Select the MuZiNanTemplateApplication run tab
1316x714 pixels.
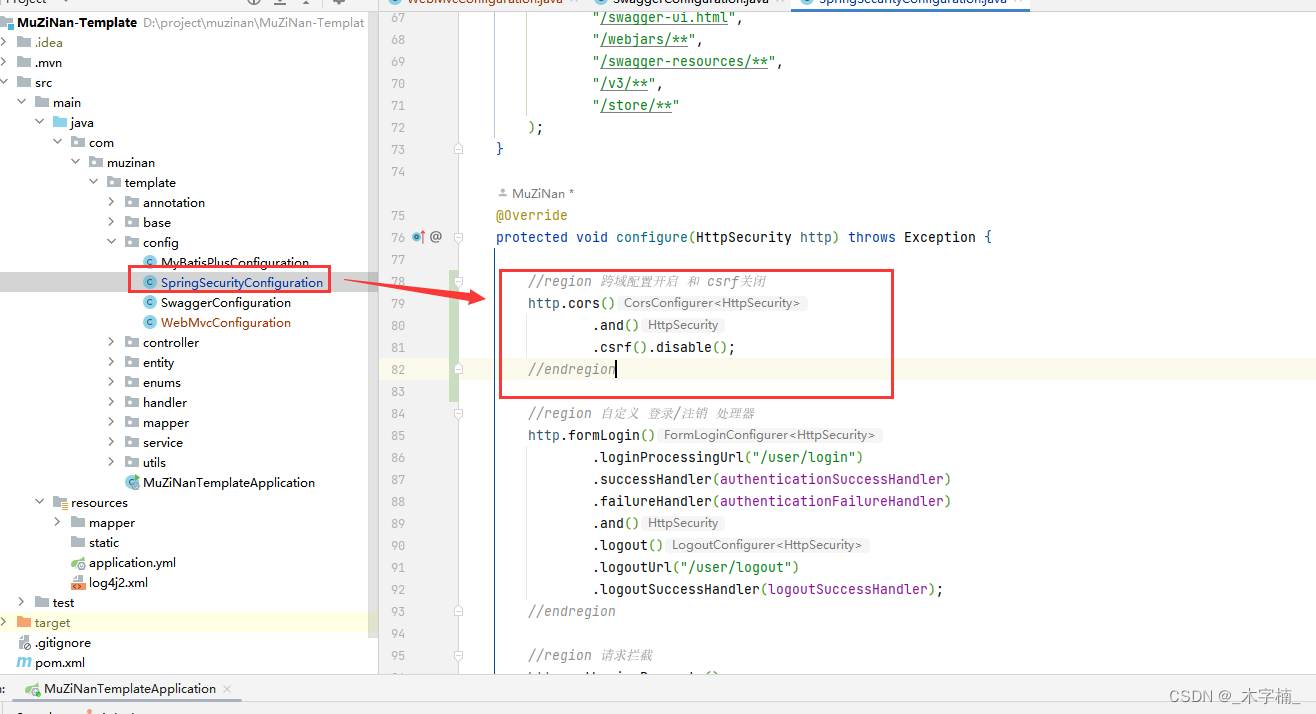pos(130,689)
